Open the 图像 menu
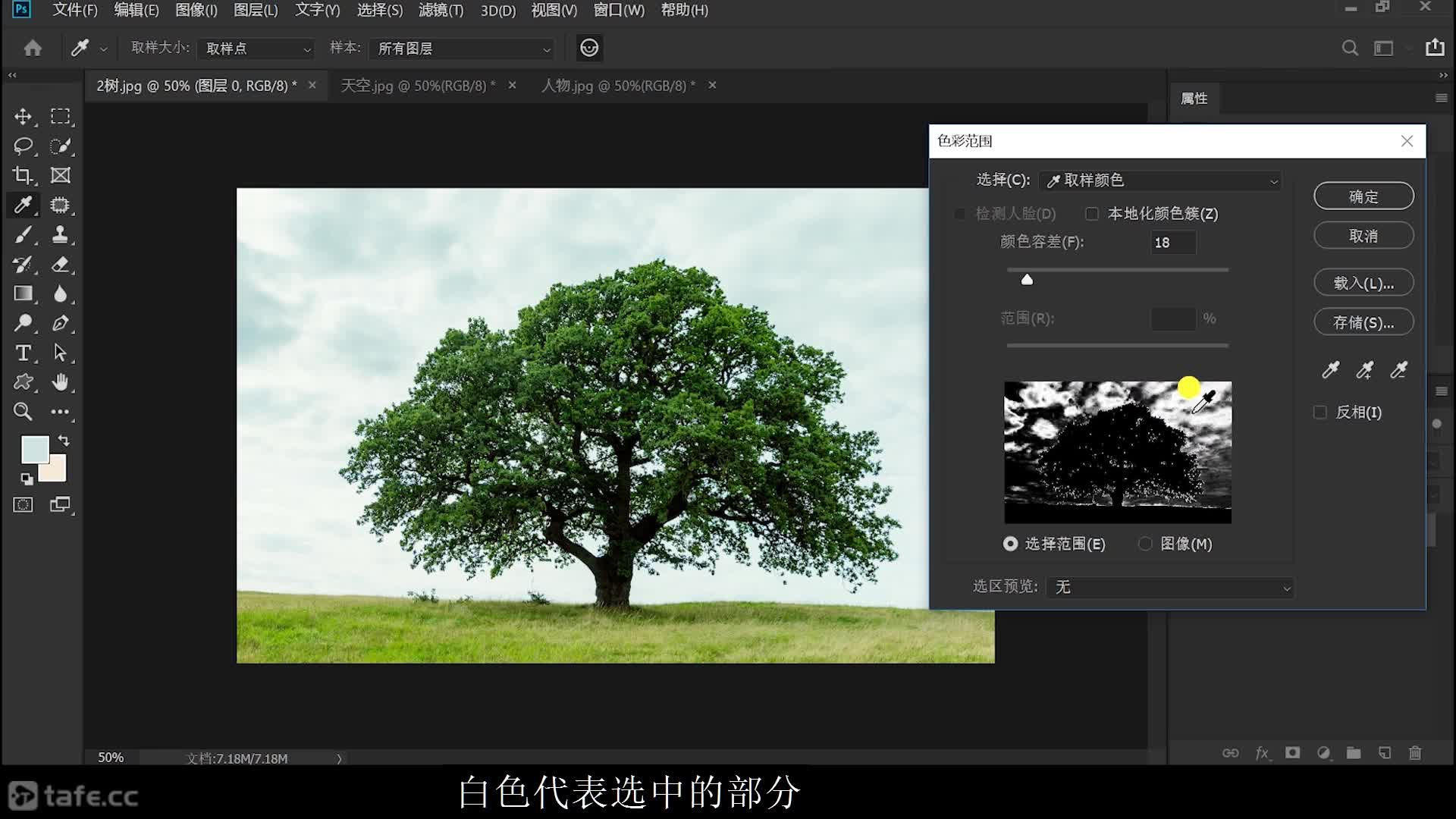The height and width of the screenshot is (819, 1456). 196,10
